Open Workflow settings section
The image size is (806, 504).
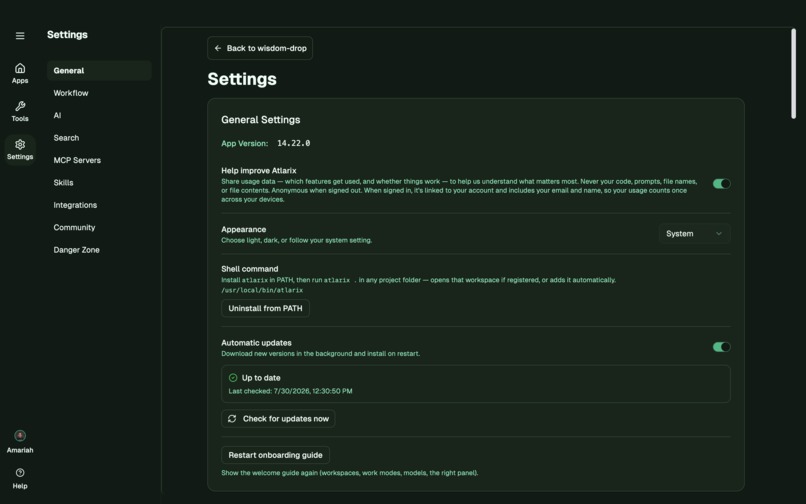(x=99, y=93)
